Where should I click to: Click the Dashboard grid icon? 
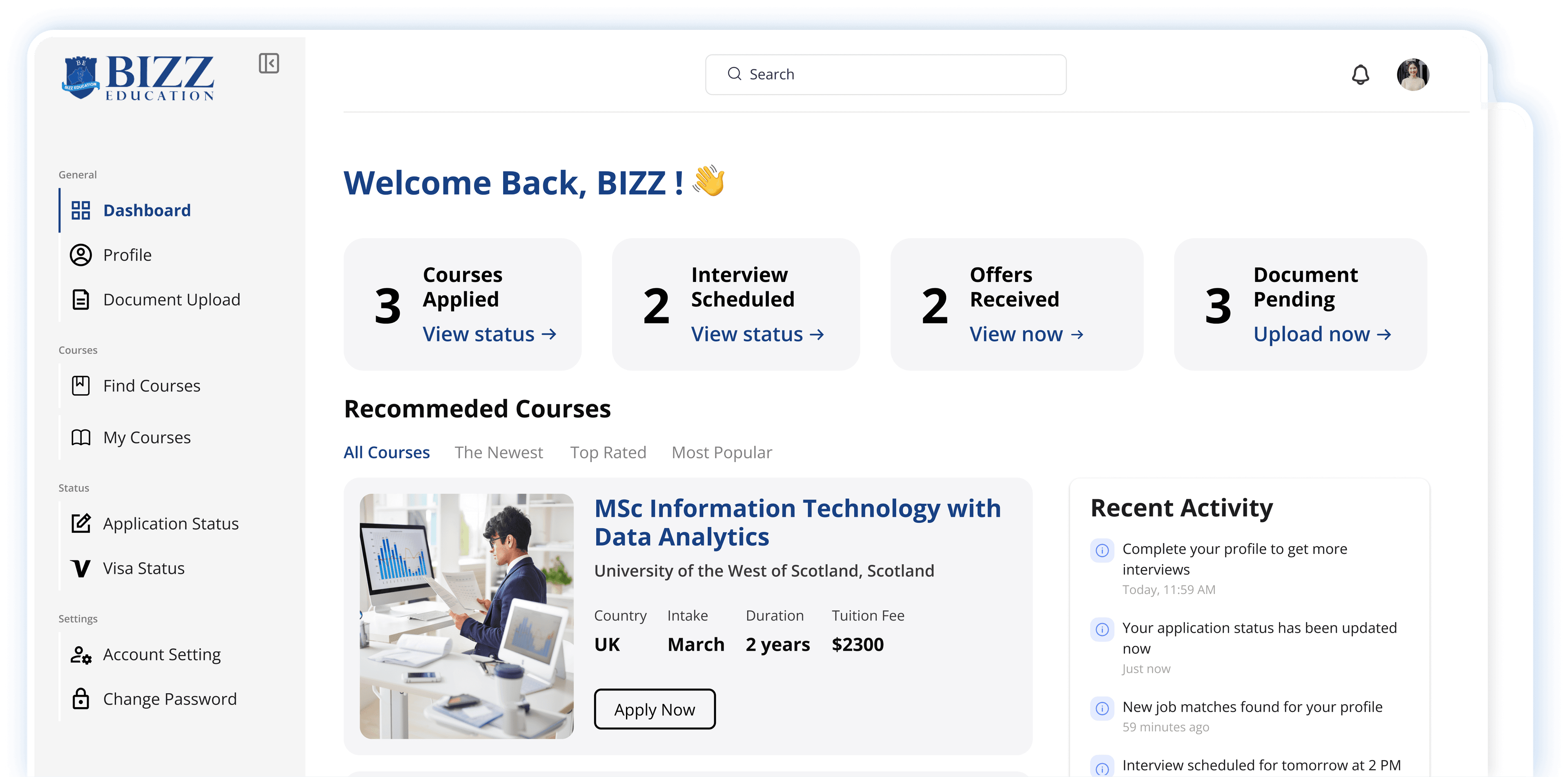(80, 210)
